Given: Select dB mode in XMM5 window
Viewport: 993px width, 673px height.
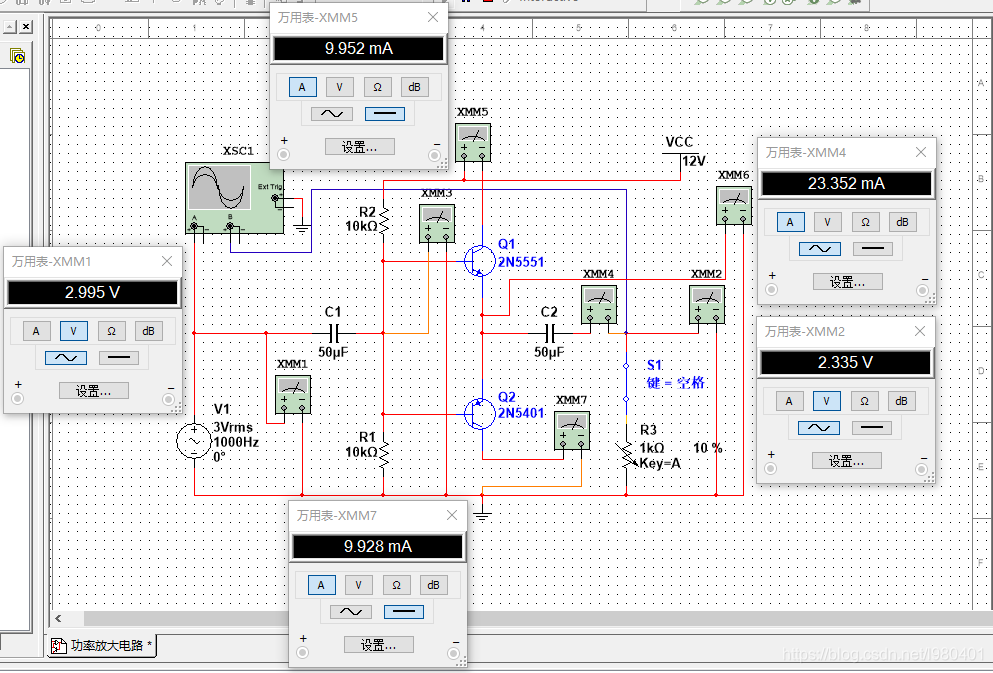Looking at the screenshot, I should pyautogui.click(x=414, y=87).
